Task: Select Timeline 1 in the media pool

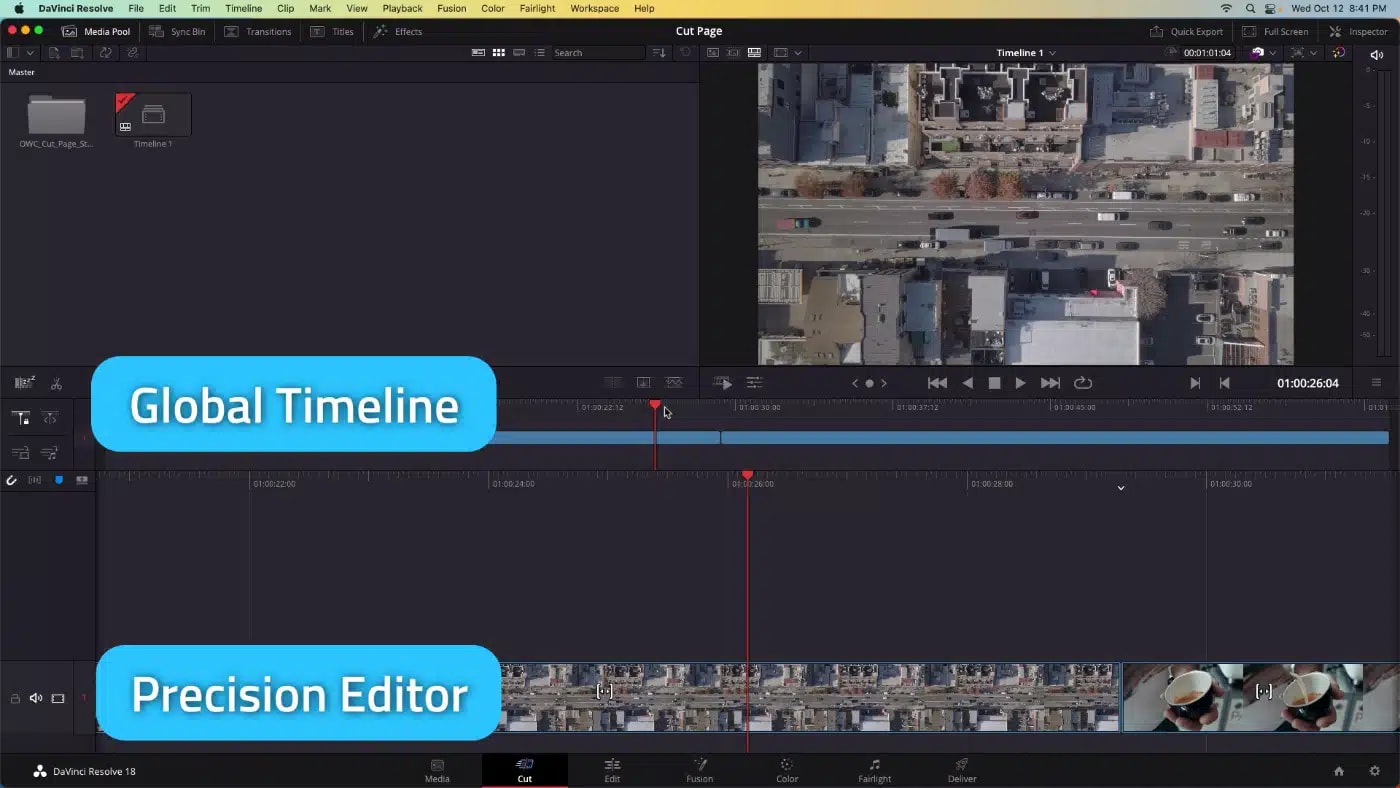Action: pos(152,115)
